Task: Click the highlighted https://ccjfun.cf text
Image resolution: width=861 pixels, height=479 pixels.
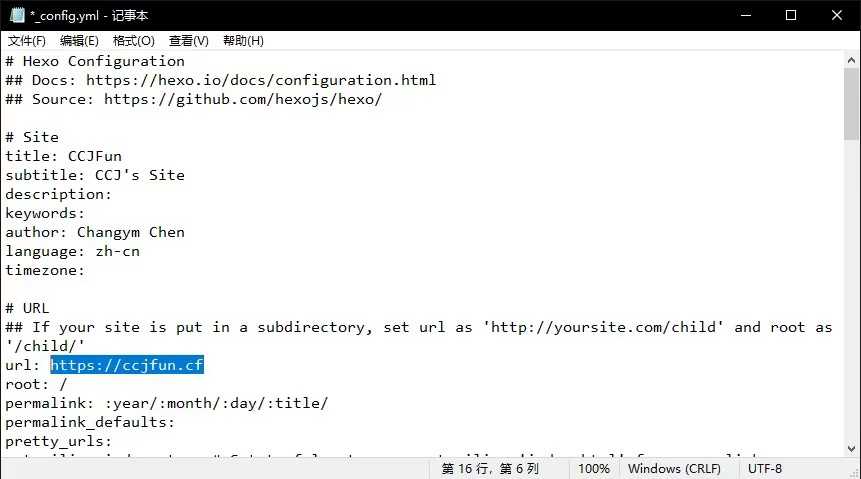Action: click(127, 365)
